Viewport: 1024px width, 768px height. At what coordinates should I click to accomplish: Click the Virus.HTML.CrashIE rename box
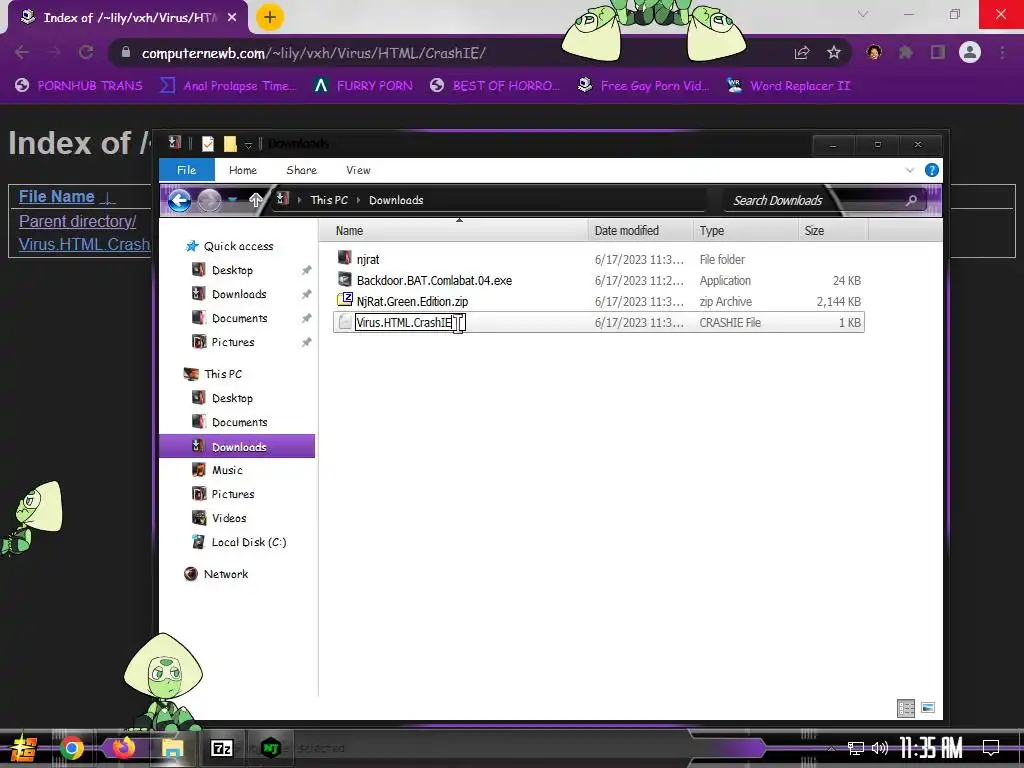click(409, 323)
